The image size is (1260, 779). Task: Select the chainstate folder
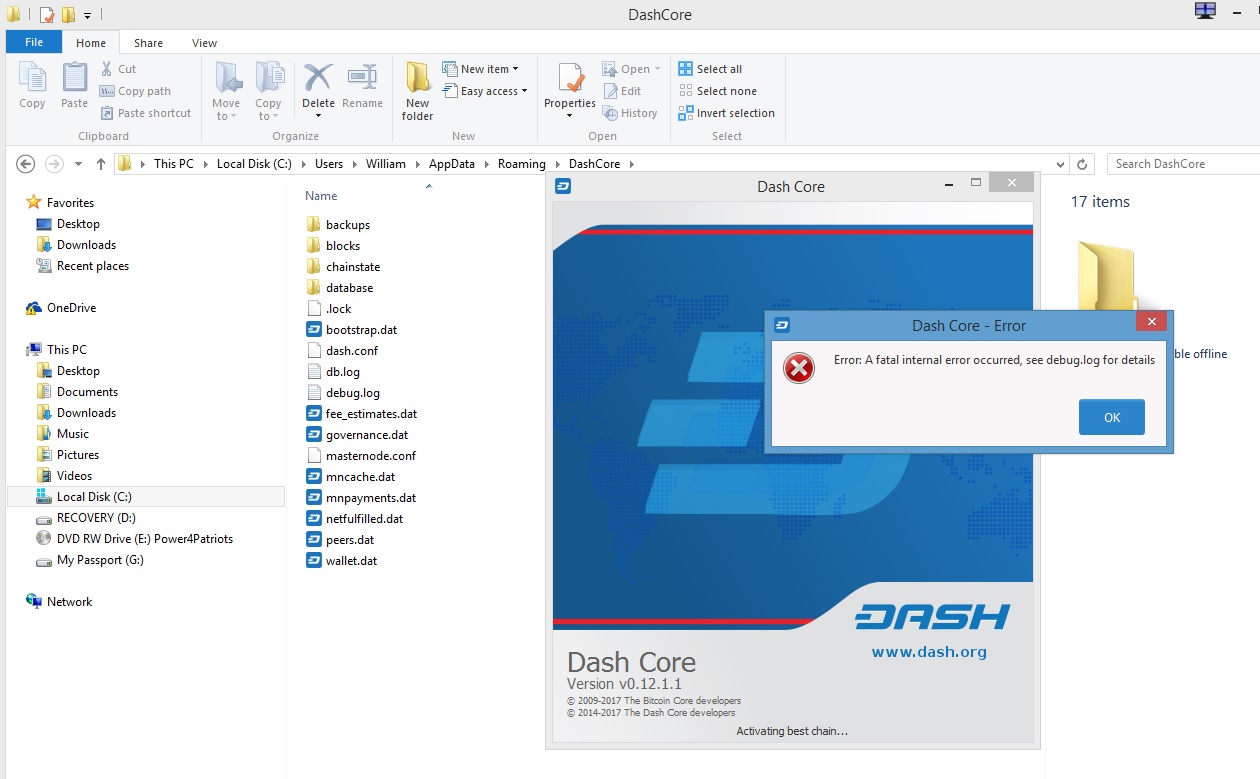point(353,267)
